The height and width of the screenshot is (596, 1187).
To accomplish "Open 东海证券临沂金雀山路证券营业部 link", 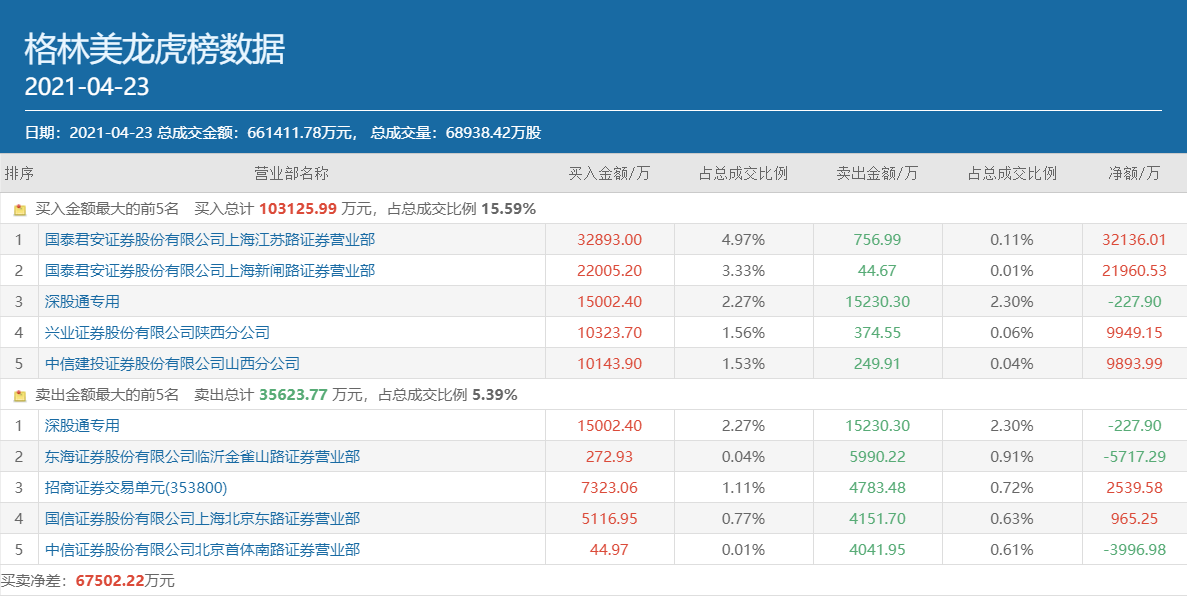I will click(x=202, y=457).
